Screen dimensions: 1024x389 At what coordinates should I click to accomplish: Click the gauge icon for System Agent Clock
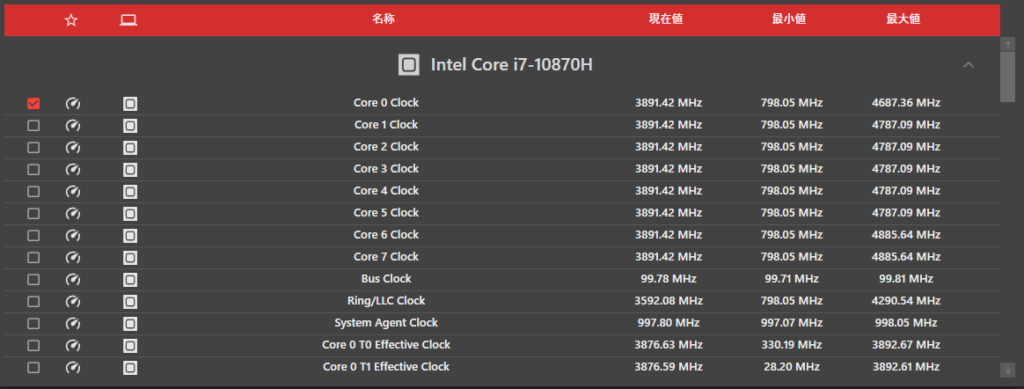point(73,324)
